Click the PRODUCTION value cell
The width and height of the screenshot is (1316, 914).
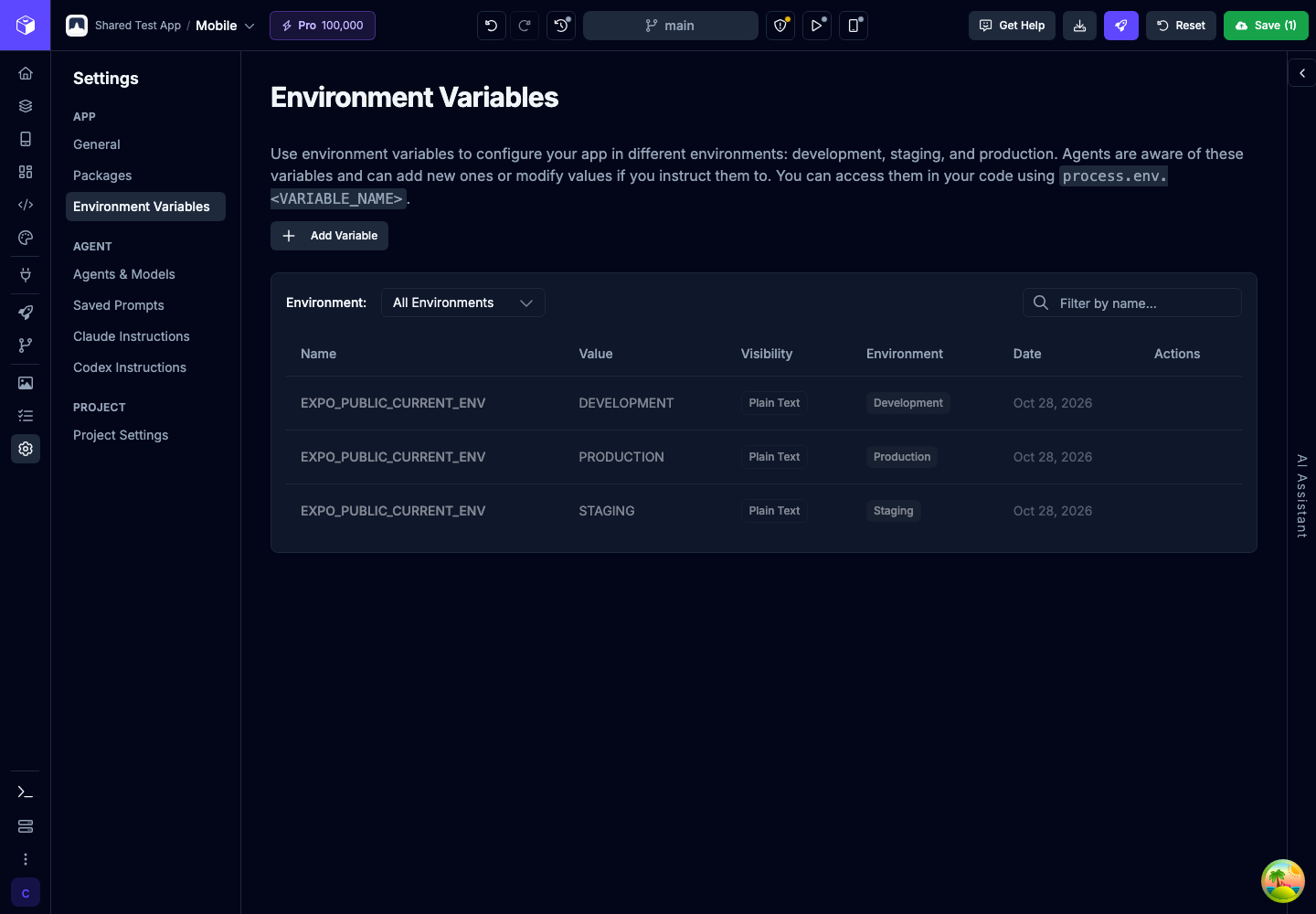[x=621, y=457]
